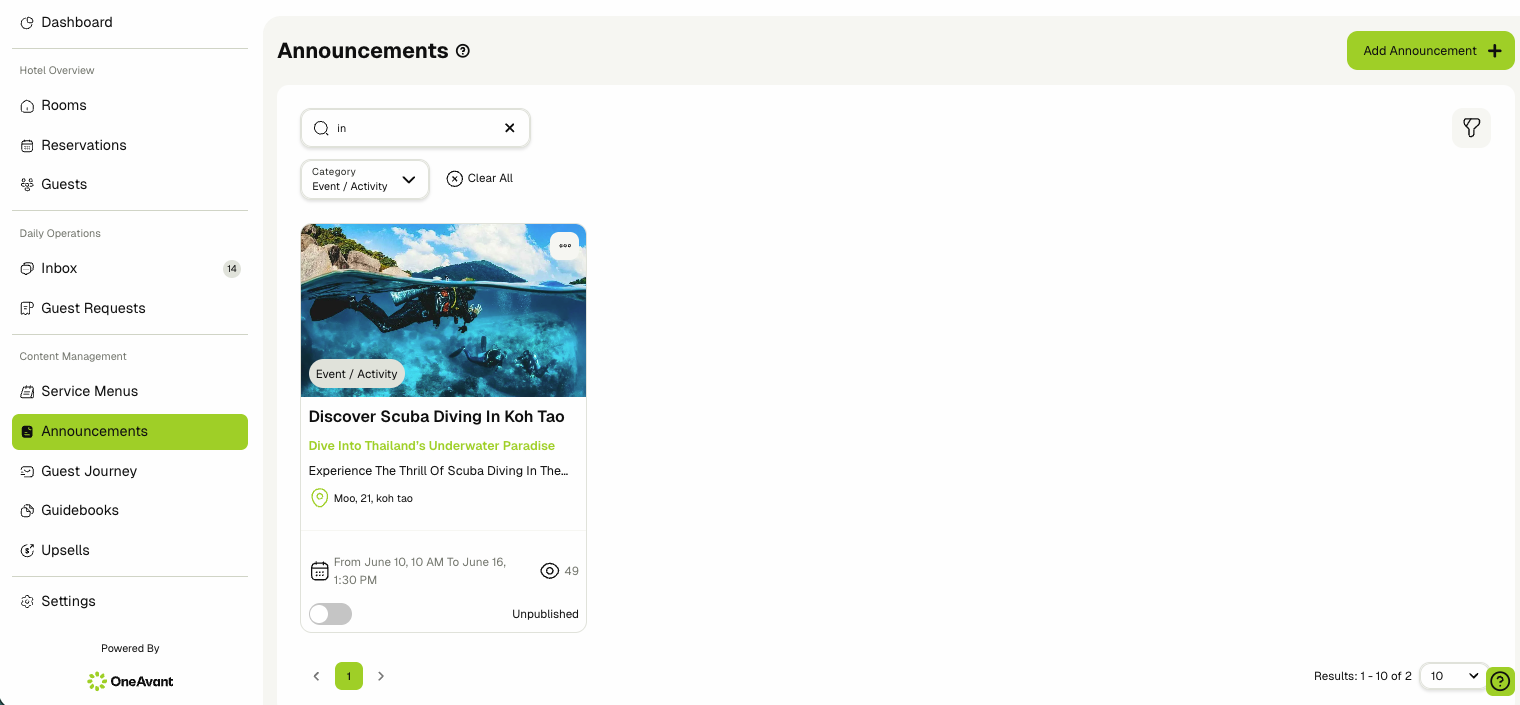Go to previous page arrow
1520x705 pixels.
point(316,676)
